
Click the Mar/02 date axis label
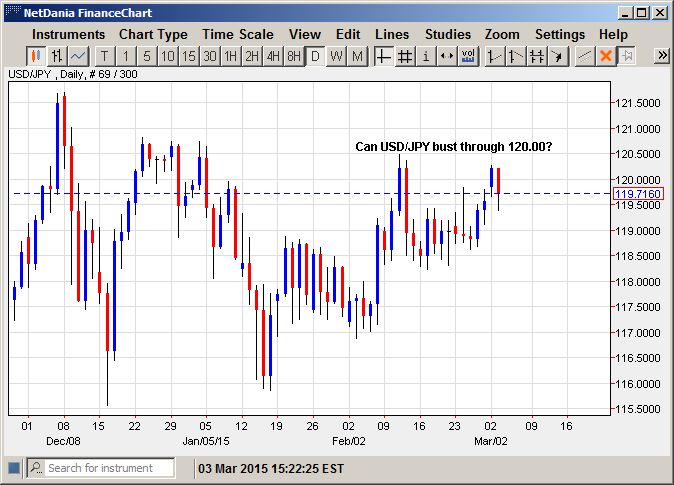(x=490, y=441)
